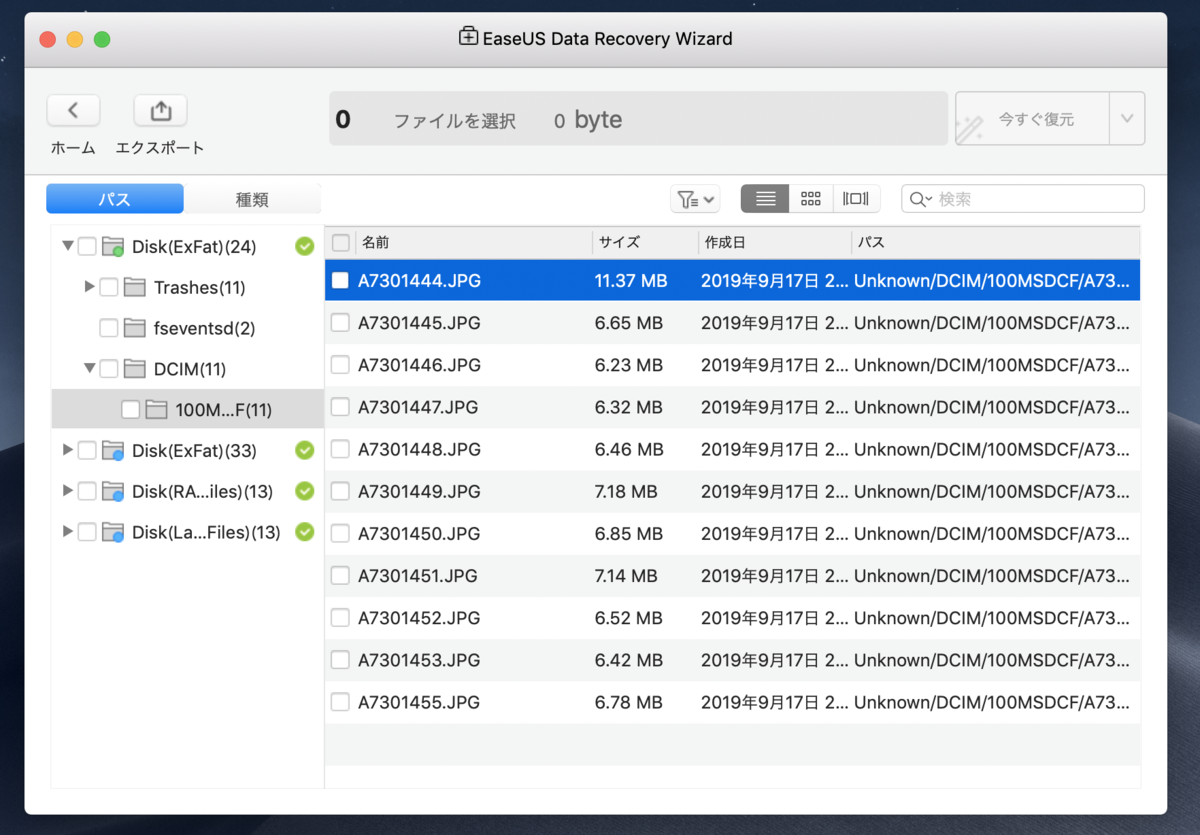Viewport: 1200px width, 835px height.
Task: Click the 6.42 MB size cell
Action: 629,660
